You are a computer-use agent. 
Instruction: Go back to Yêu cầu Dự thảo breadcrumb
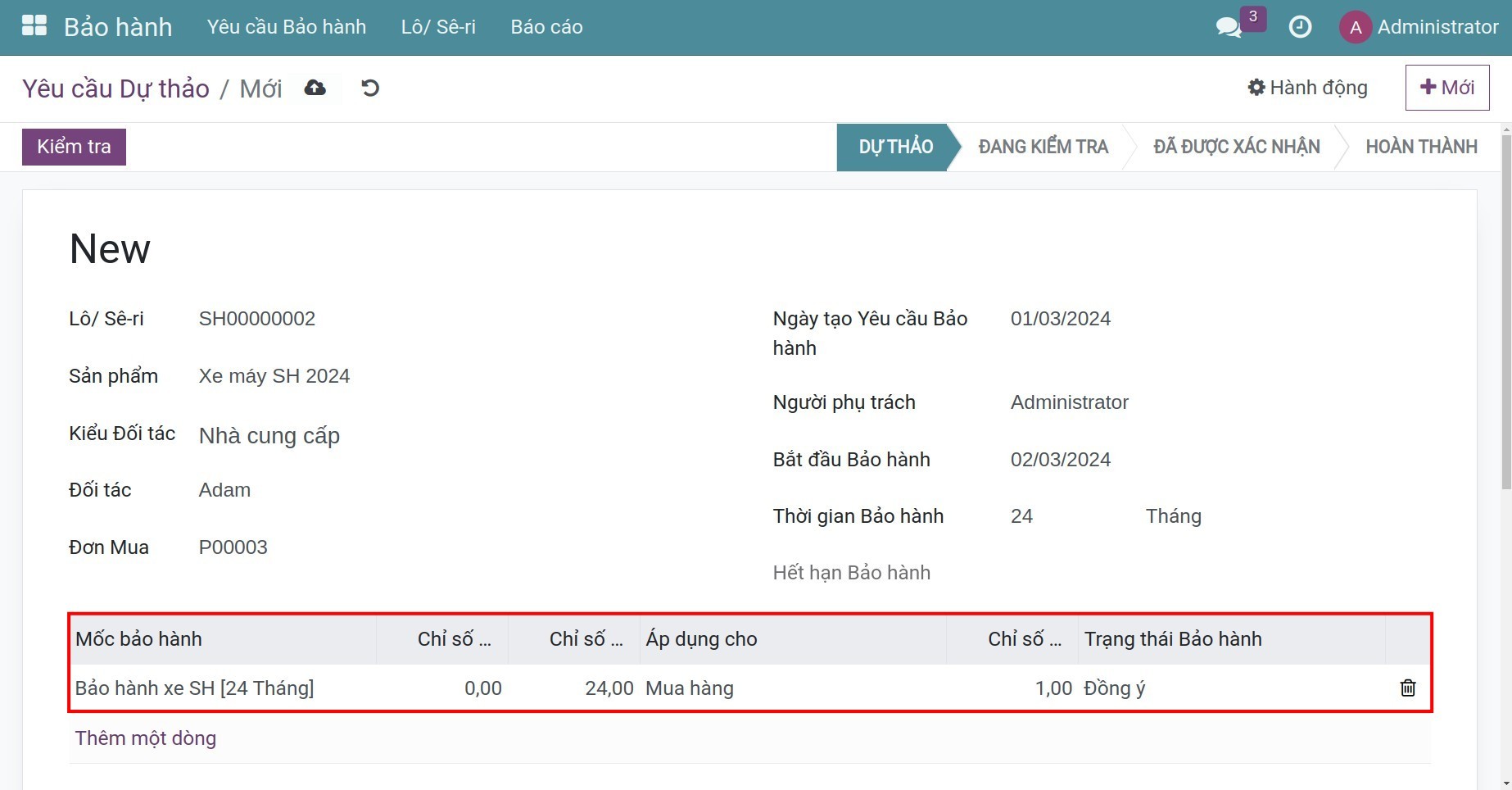point(115,89)
